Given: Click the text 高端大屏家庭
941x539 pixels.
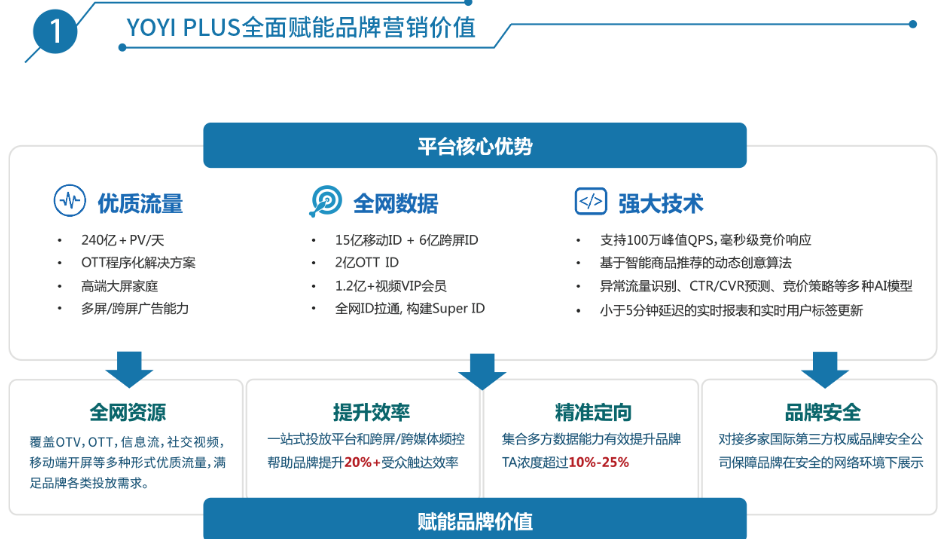Looking at the screenshot, I should click(119, 286).
